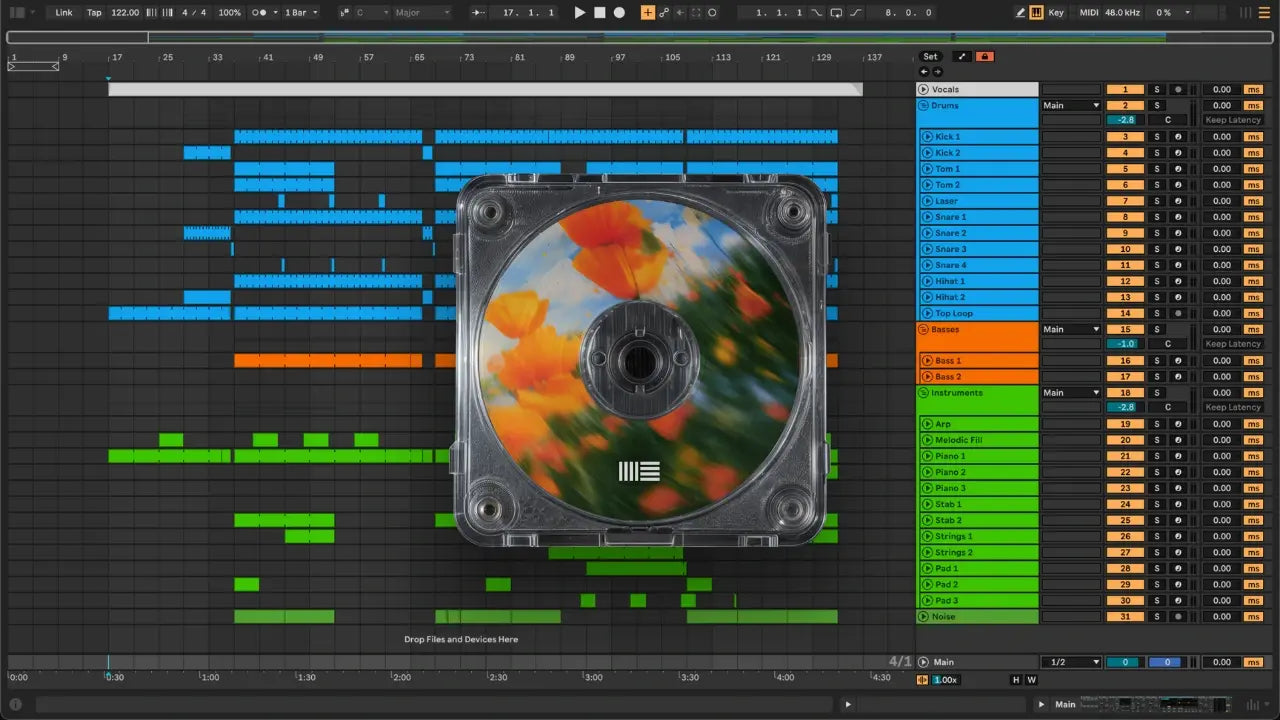Toggle the Vocals track activator

pyautogui.click(x=1125, y=90)
